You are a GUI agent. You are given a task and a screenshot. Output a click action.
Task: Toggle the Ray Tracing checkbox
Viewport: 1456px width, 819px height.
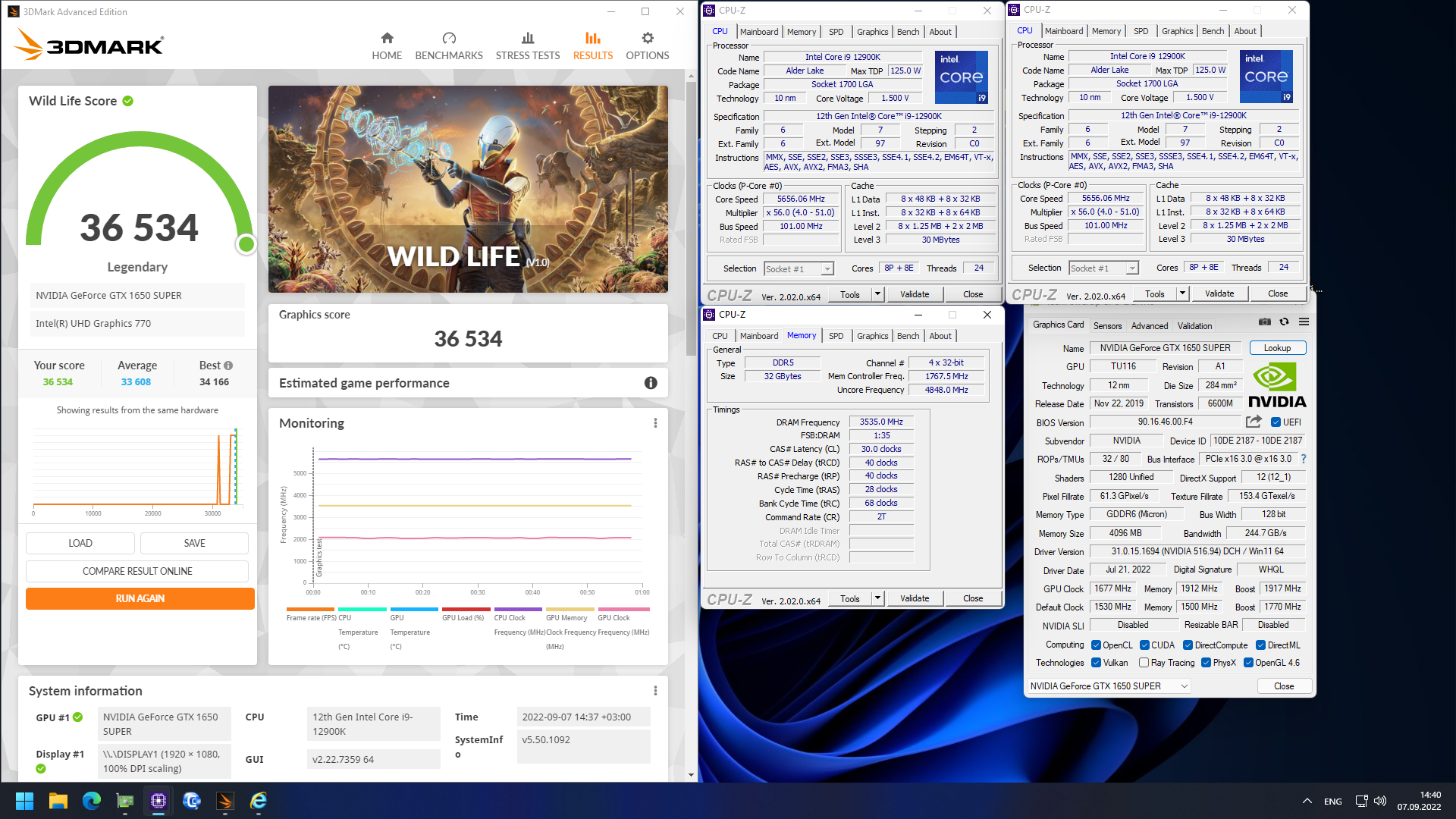(1144, 663)
